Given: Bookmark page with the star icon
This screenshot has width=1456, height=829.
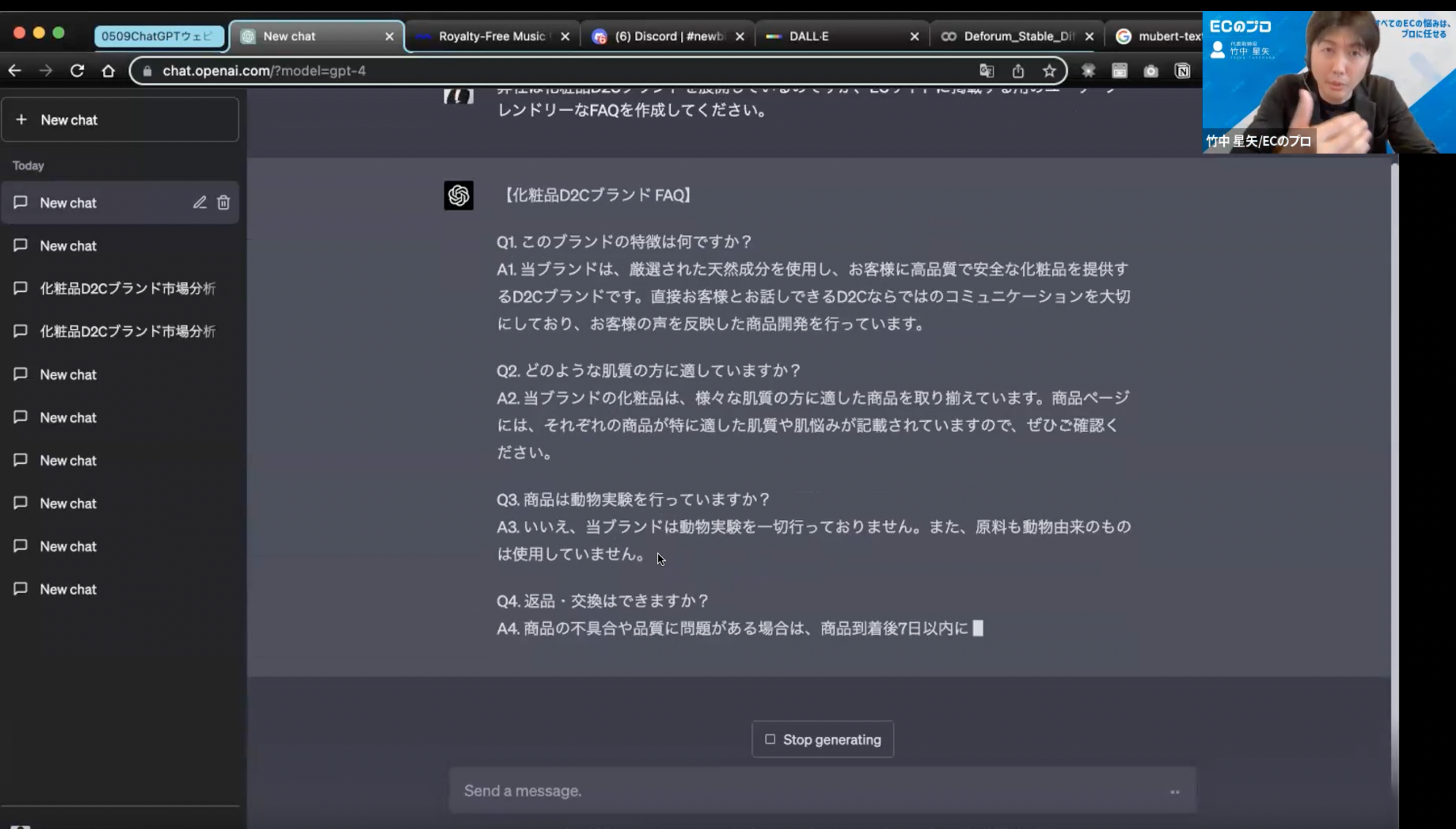Looking at the screenshot, I should pos(1049,71).
